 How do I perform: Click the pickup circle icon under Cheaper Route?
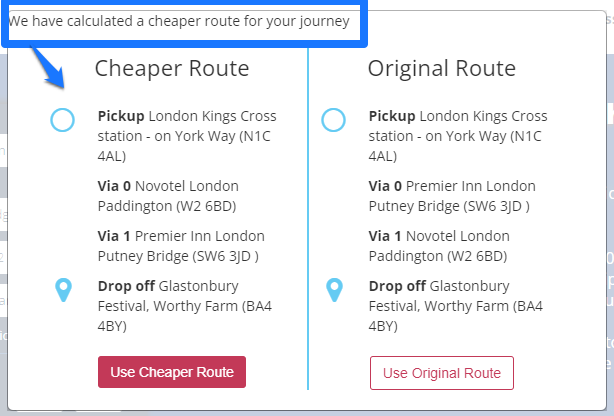[x=62, y=120]
